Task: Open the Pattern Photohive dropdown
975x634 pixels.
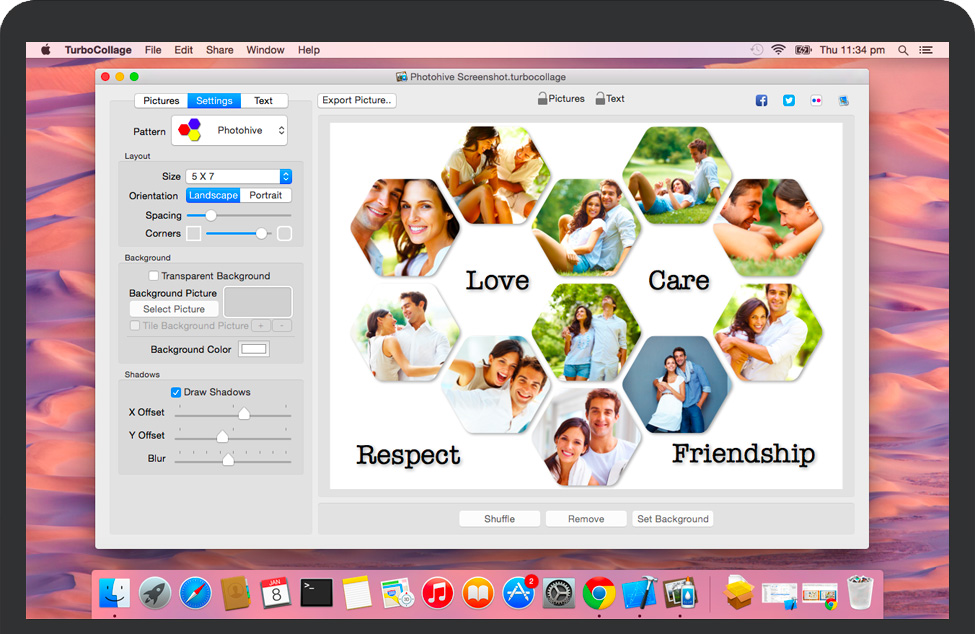Action: 229,131
